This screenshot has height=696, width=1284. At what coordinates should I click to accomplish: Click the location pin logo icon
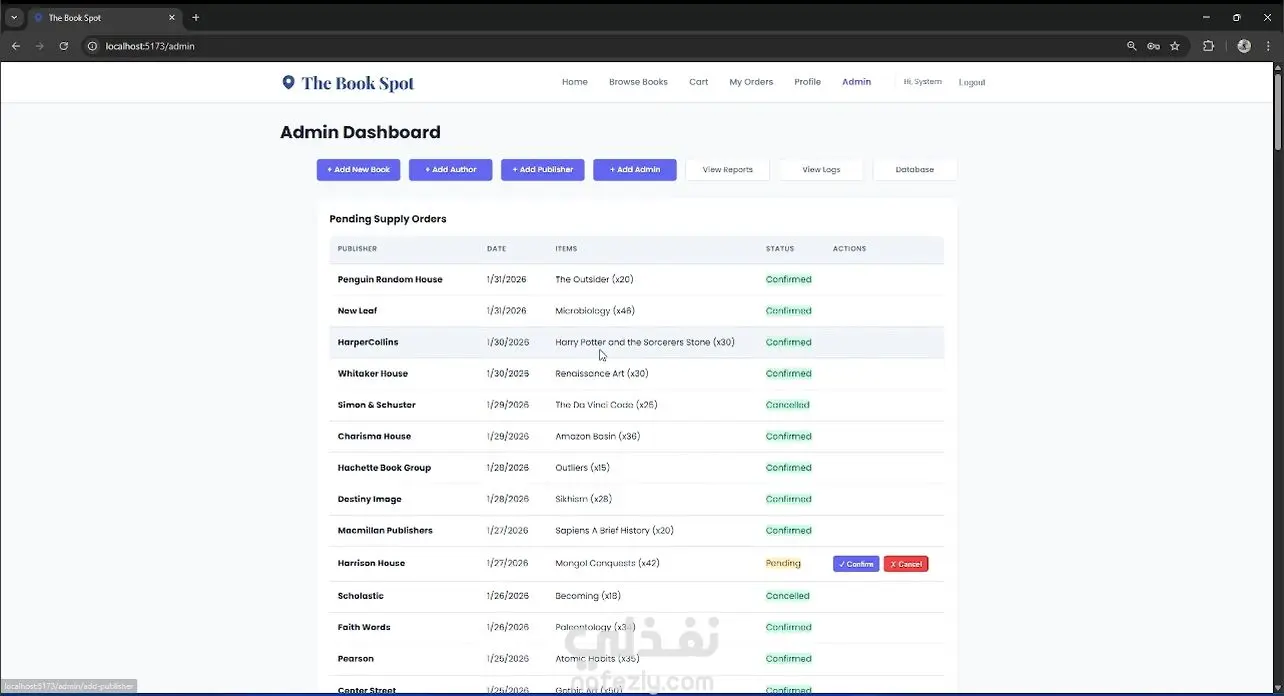pyautogui.click(x=288, y=83)
